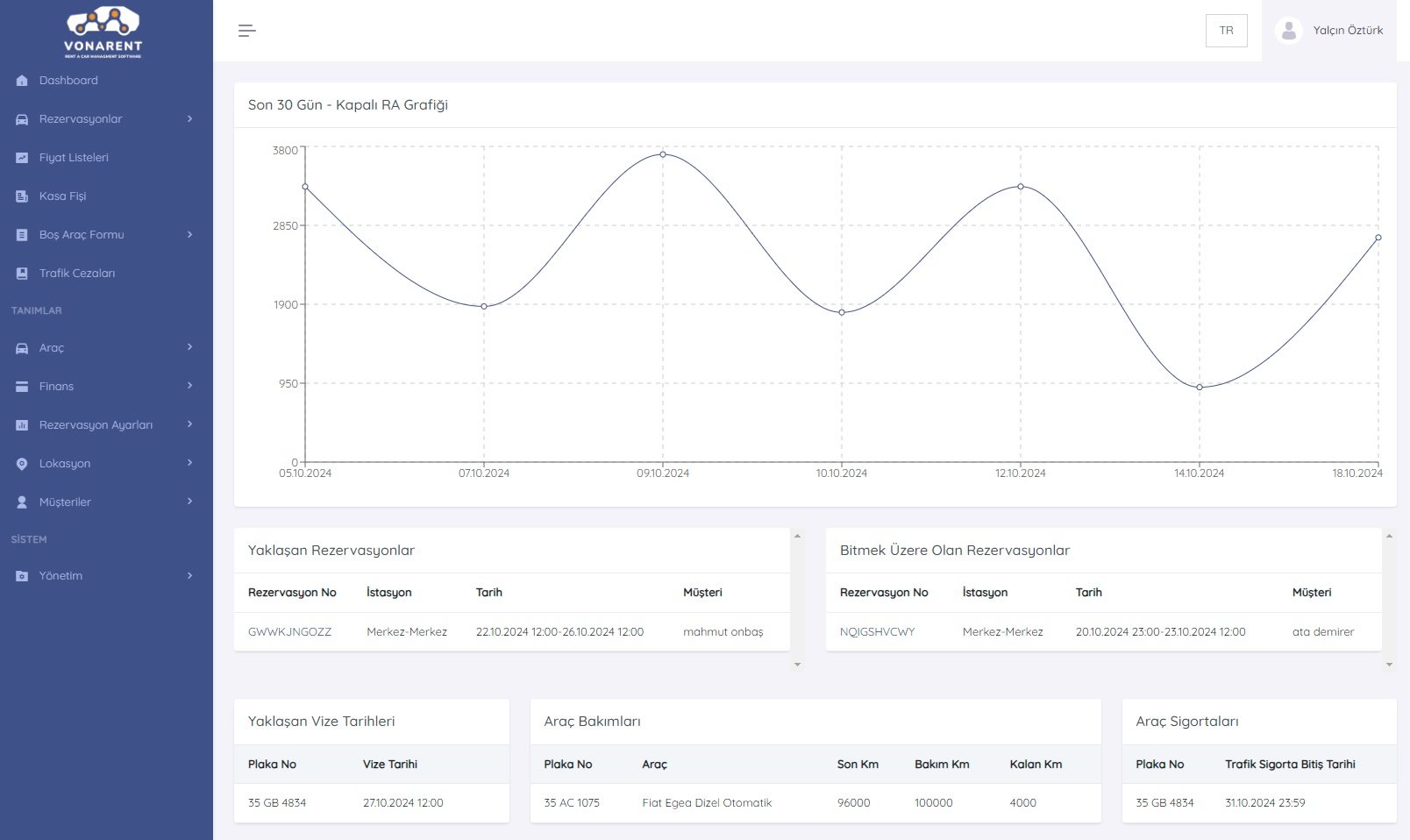Screen dimensions: 1410x840
Task: Open the Rezervasyon Ayarları menu item
Action: [96, 425]
